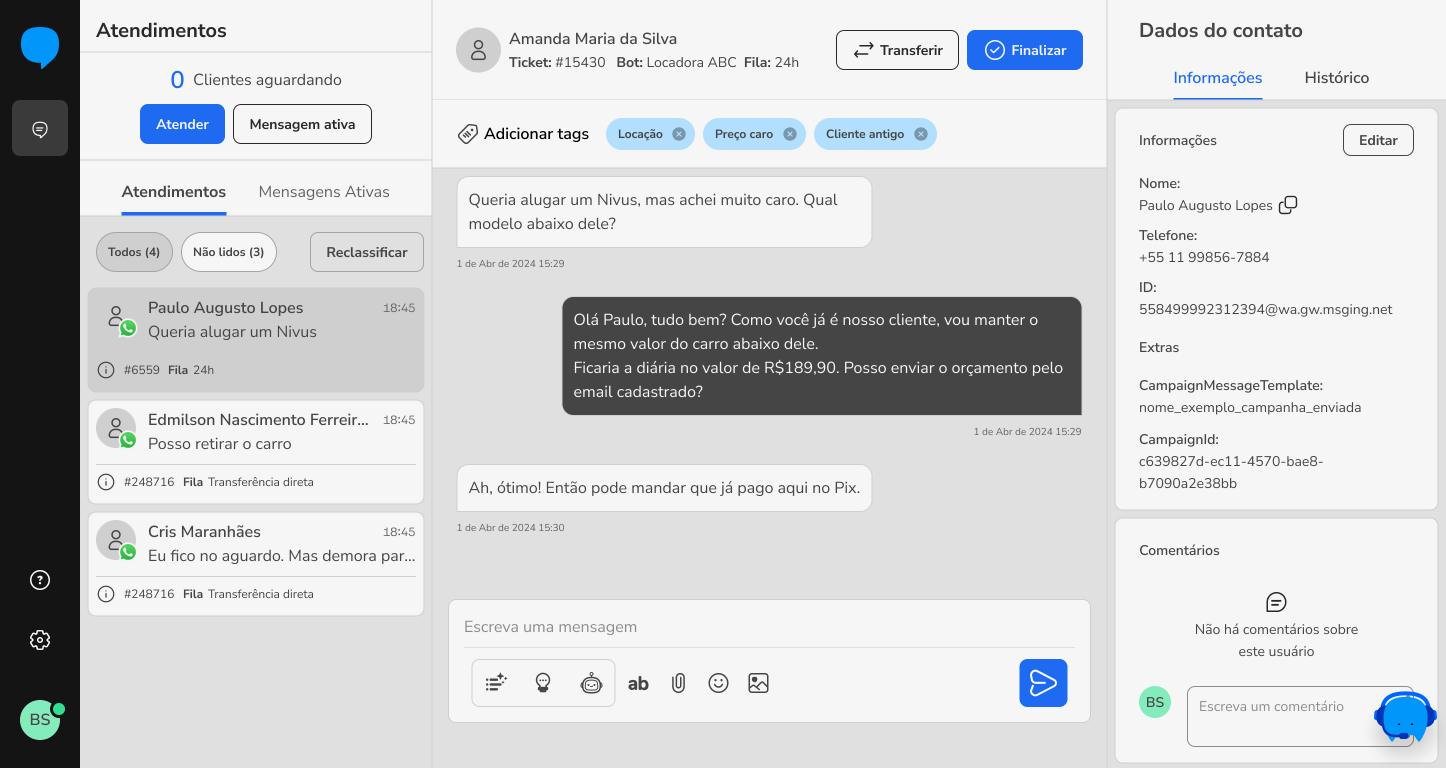The image size is (1446, 768).
Task: Open Cris Maranhães conversation
Action: (256, 564)
